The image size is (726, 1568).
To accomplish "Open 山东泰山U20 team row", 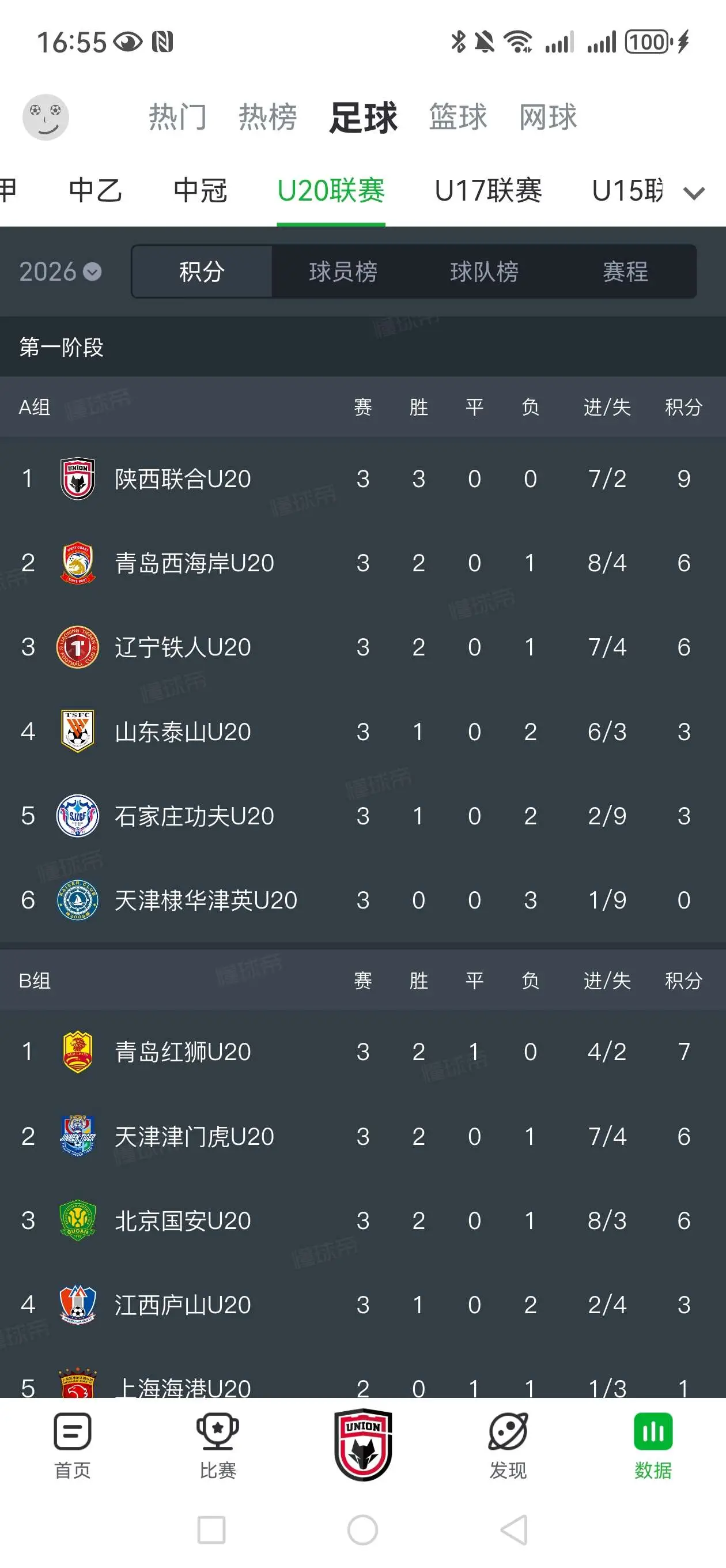I will 362,731.
